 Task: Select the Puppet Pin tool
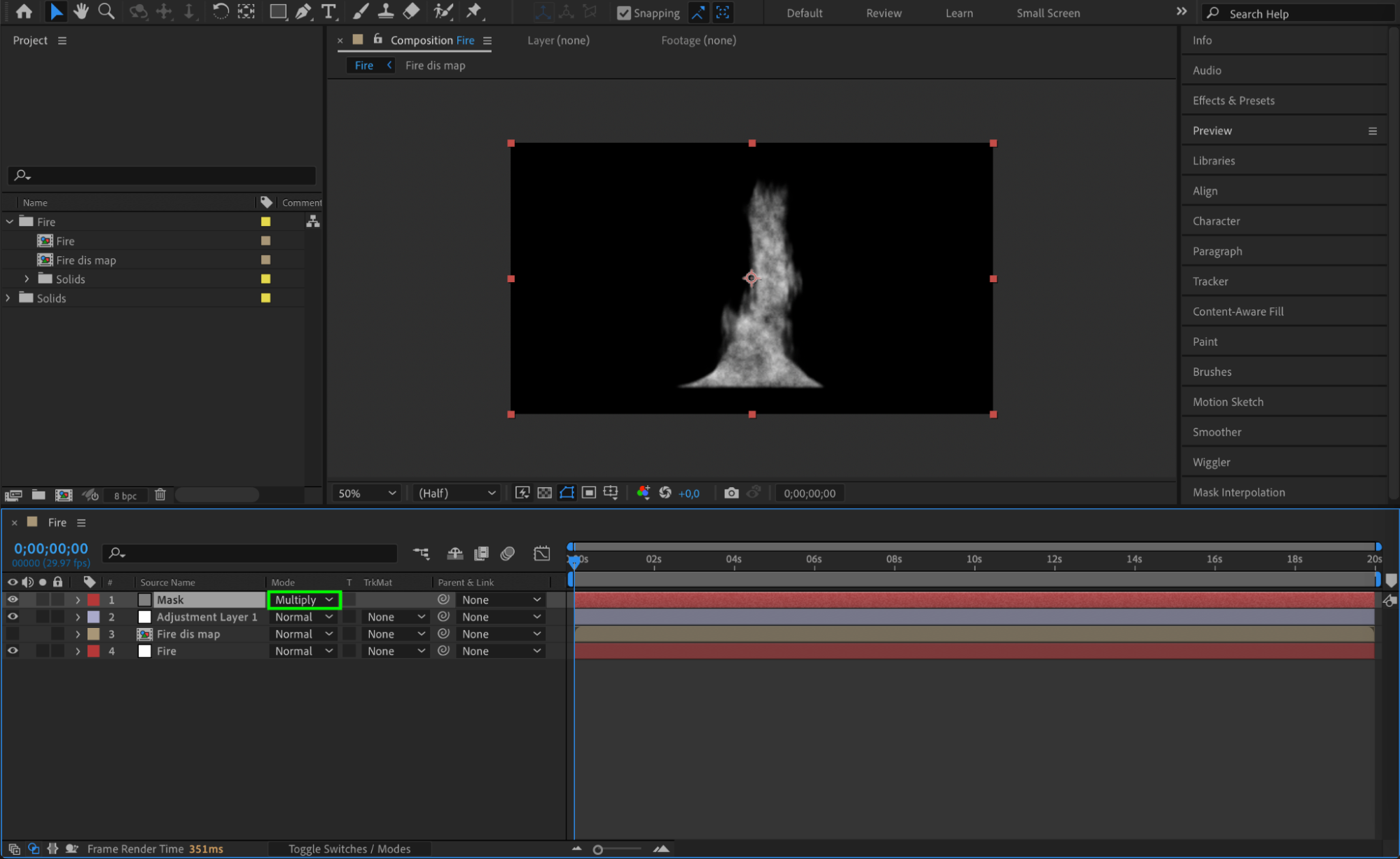pos(474,11)
